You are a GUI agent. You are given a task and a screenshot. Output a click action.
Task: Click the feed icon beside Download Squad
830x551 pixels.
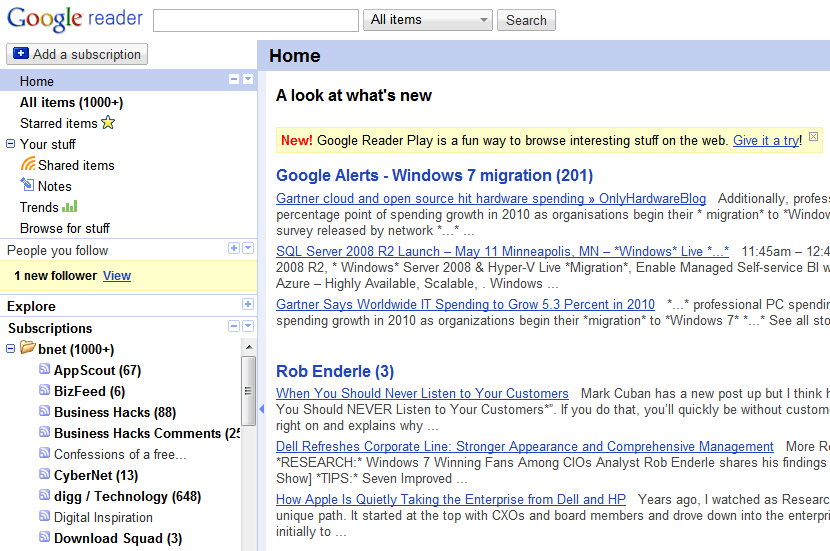(44, 537)
